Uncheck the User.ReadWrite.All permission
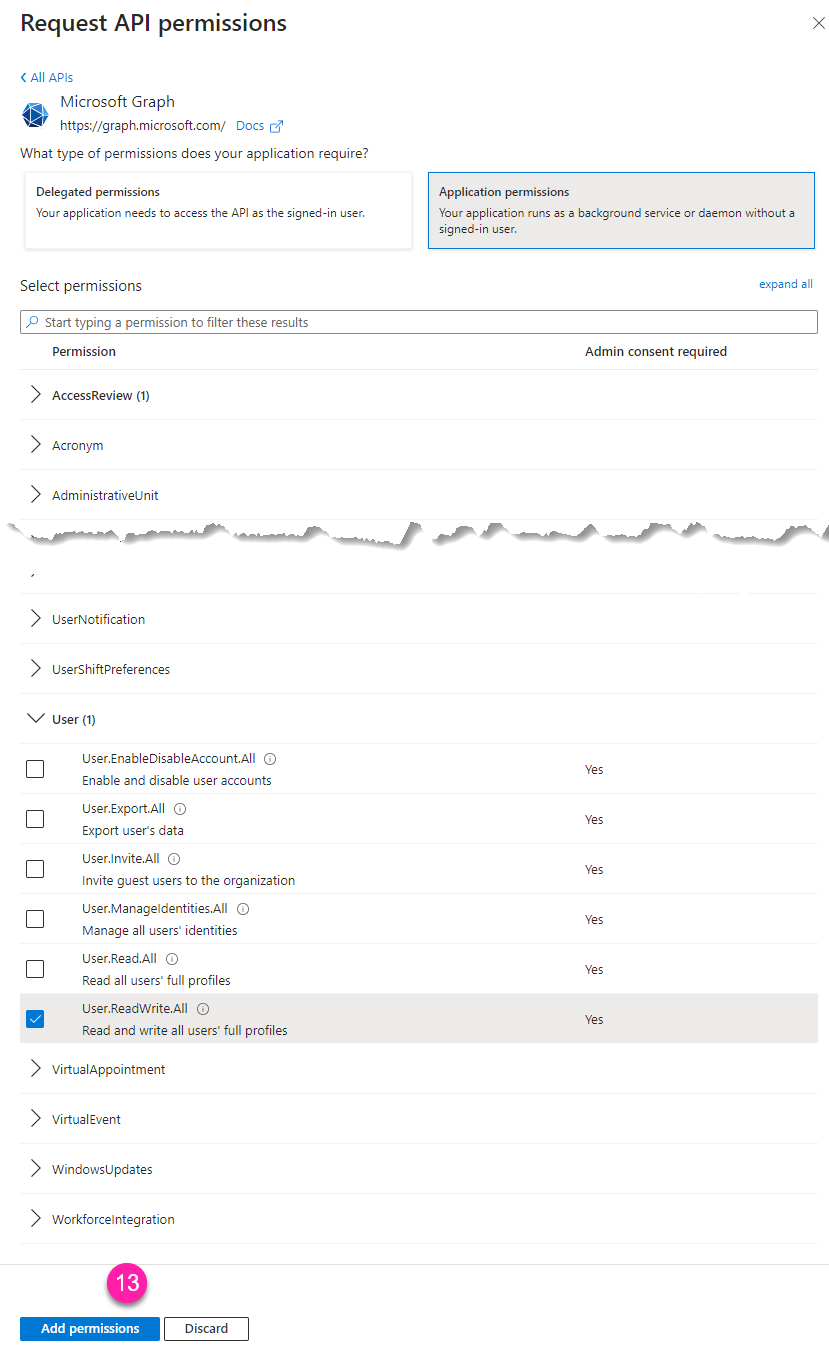 (35, 1019)
